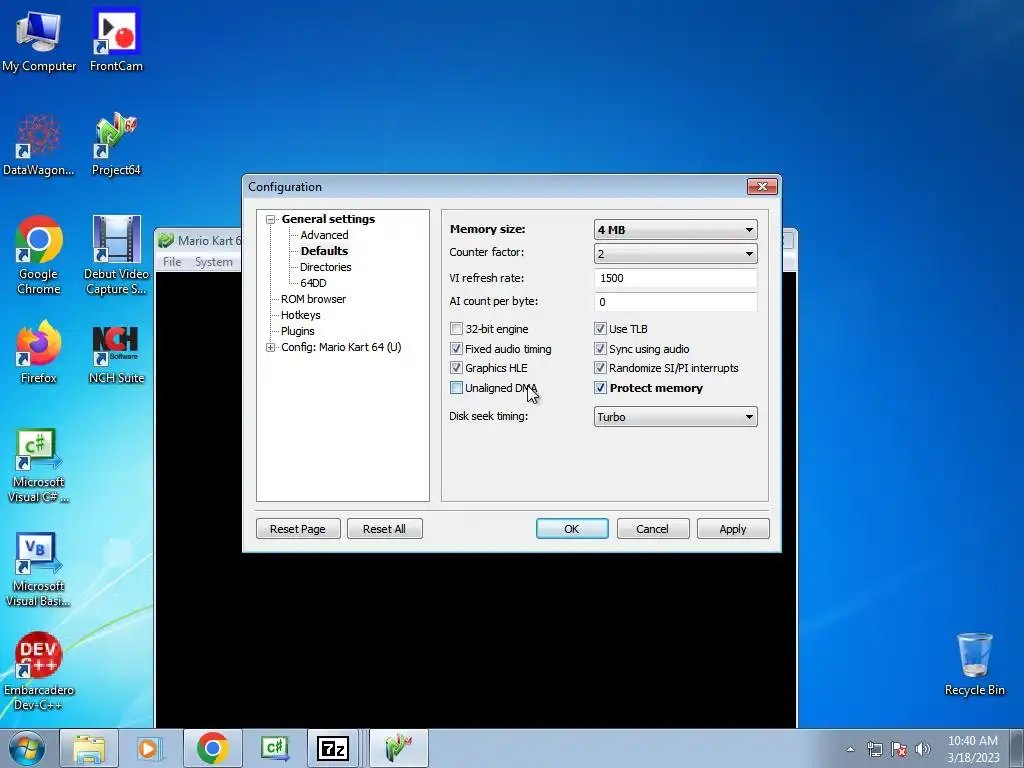1024x768 pixels.
Task: Open the Memory size dropdown
Action: pos(675,230)
